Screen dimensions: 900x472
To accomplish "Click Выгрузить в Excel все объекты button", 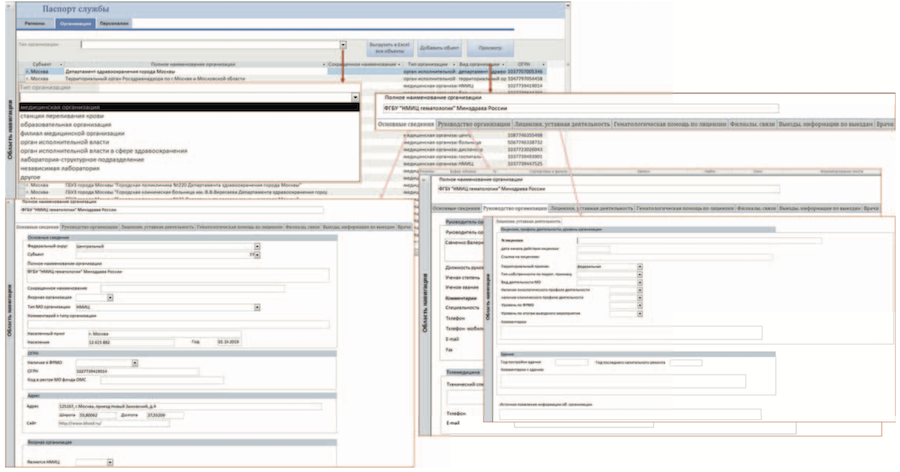I will point(389,48).
